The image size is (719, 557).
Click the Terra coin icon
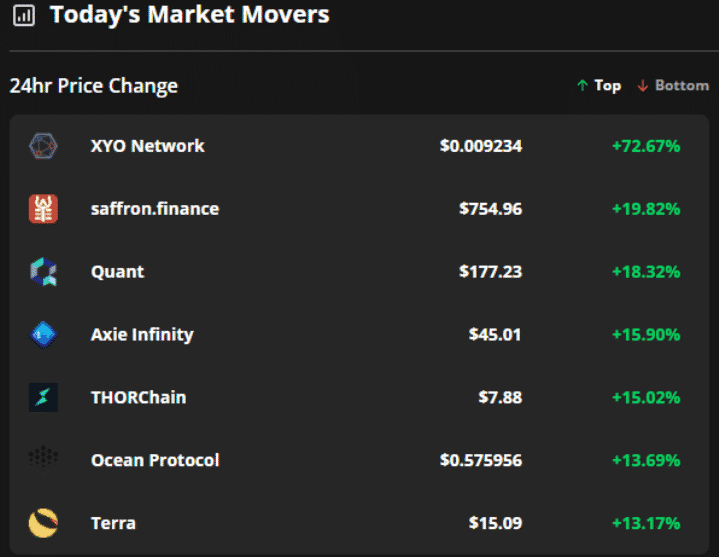pyautogui.click(x=43, y=523)
